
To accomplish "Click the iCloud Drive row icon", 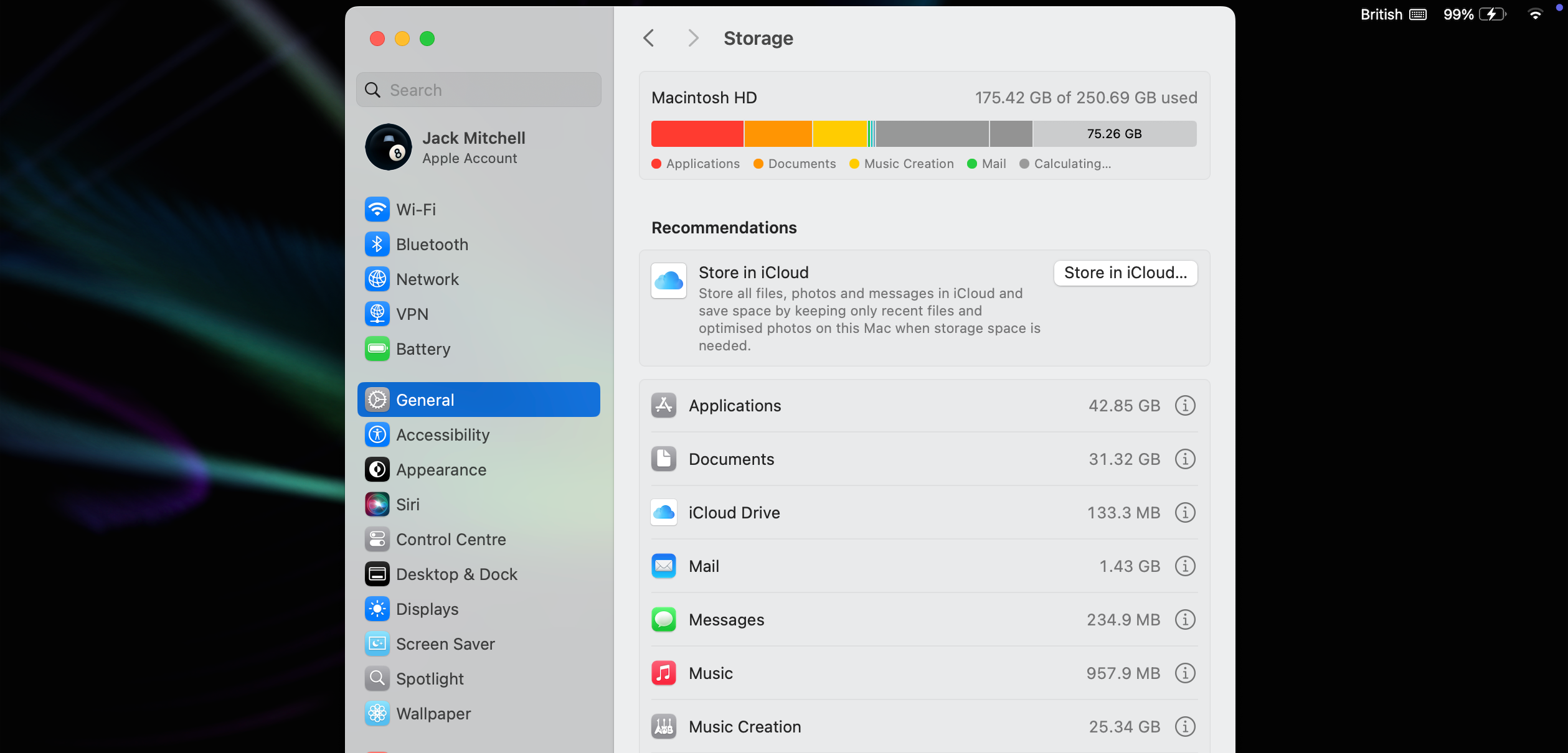I will 664,513.
